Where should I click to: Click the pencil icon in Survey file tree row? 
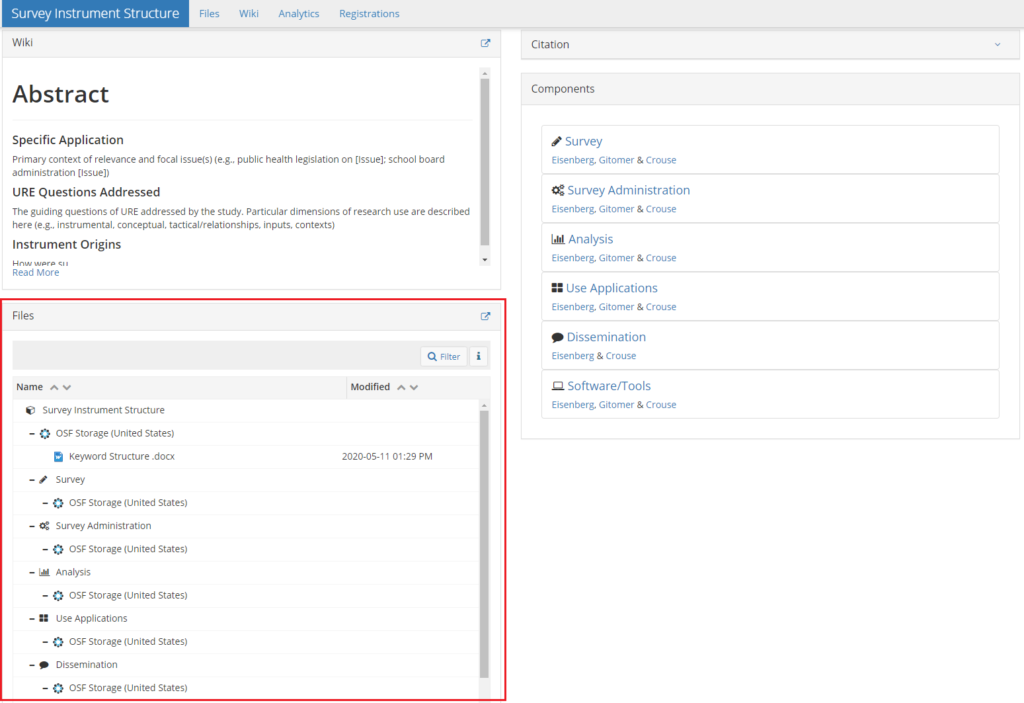[44, 480]
